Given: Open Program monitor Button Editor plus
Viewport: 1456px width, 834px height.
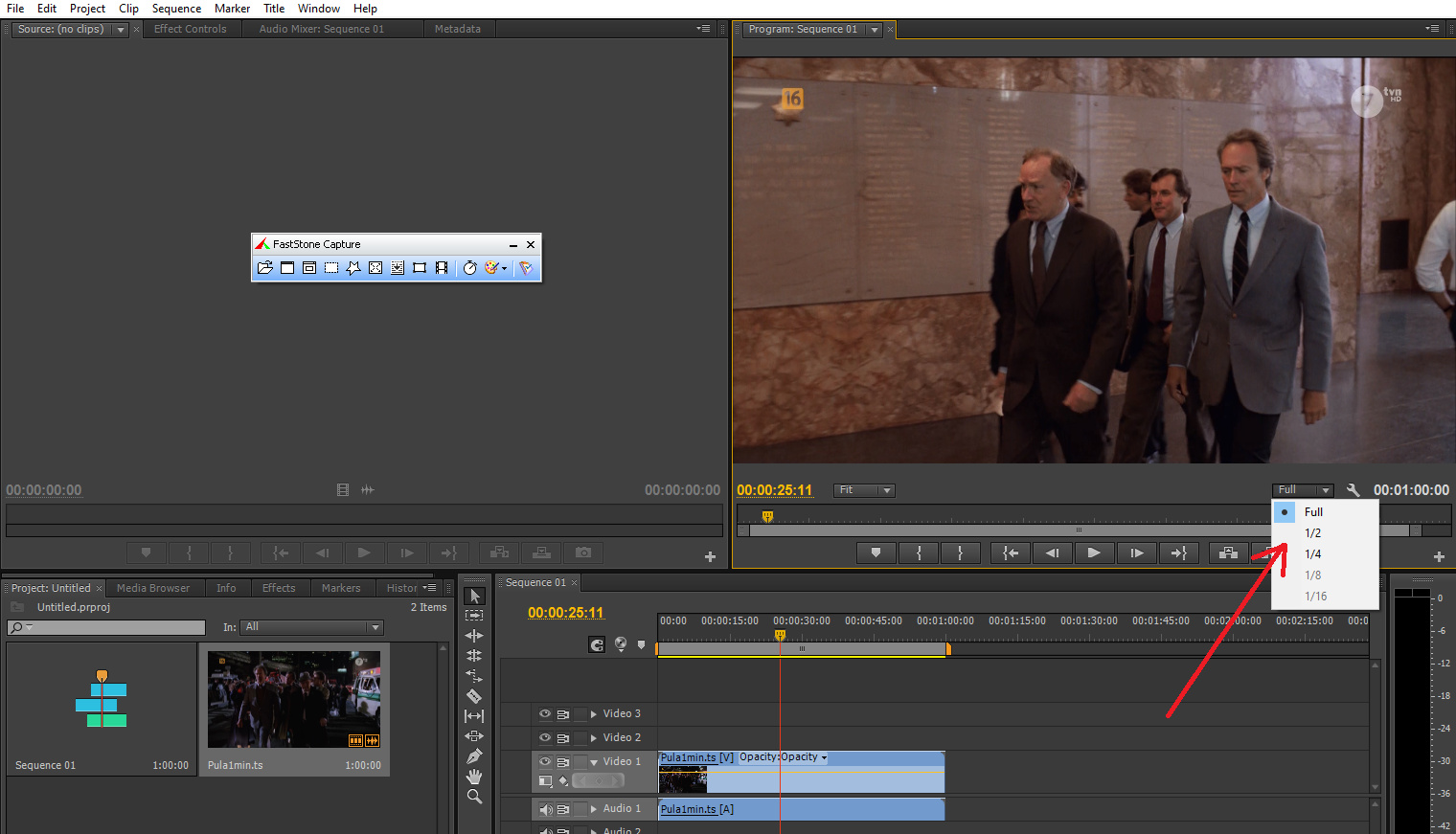Looking at the screenshot, I should coord(1439,556).
